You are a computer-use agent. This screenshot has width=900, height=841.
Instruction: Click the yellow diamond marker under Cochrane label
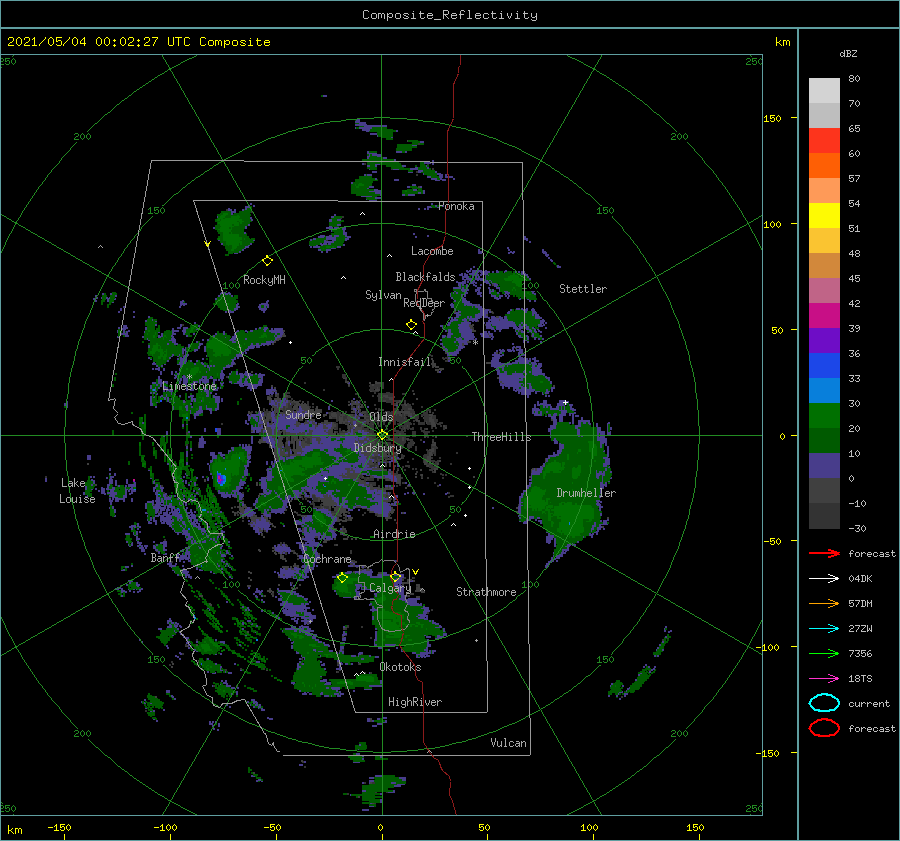click(342, 578)
